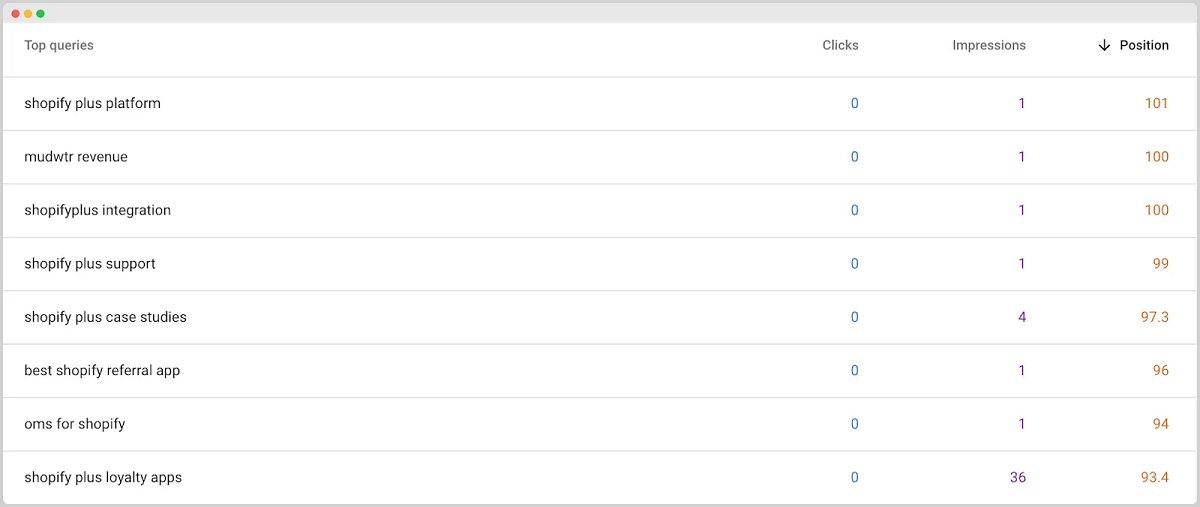Sort table by Position column header

[x=1144, y=46]
